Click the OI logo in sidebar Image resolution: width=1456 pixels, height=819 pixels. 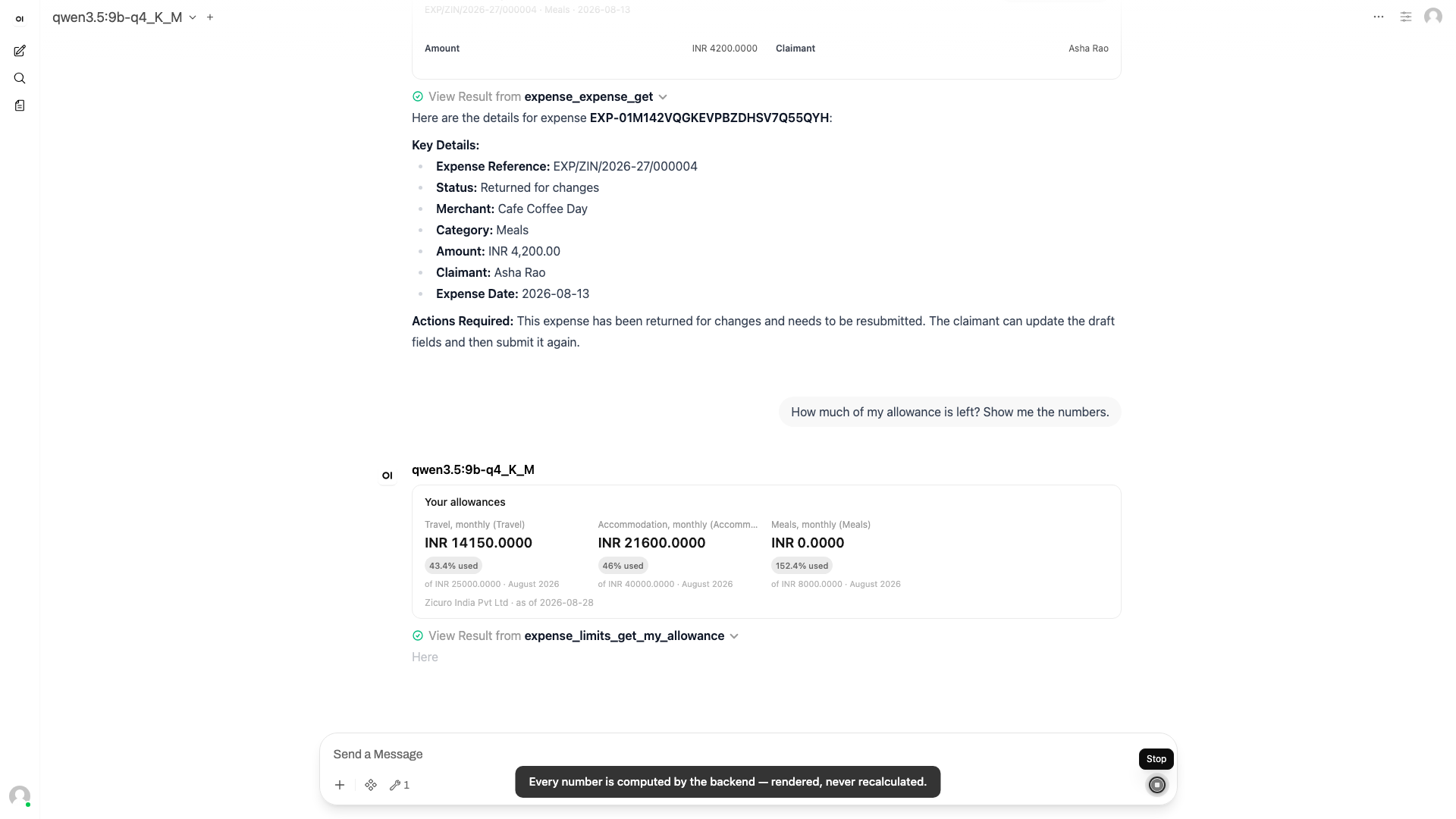[20, 19]
